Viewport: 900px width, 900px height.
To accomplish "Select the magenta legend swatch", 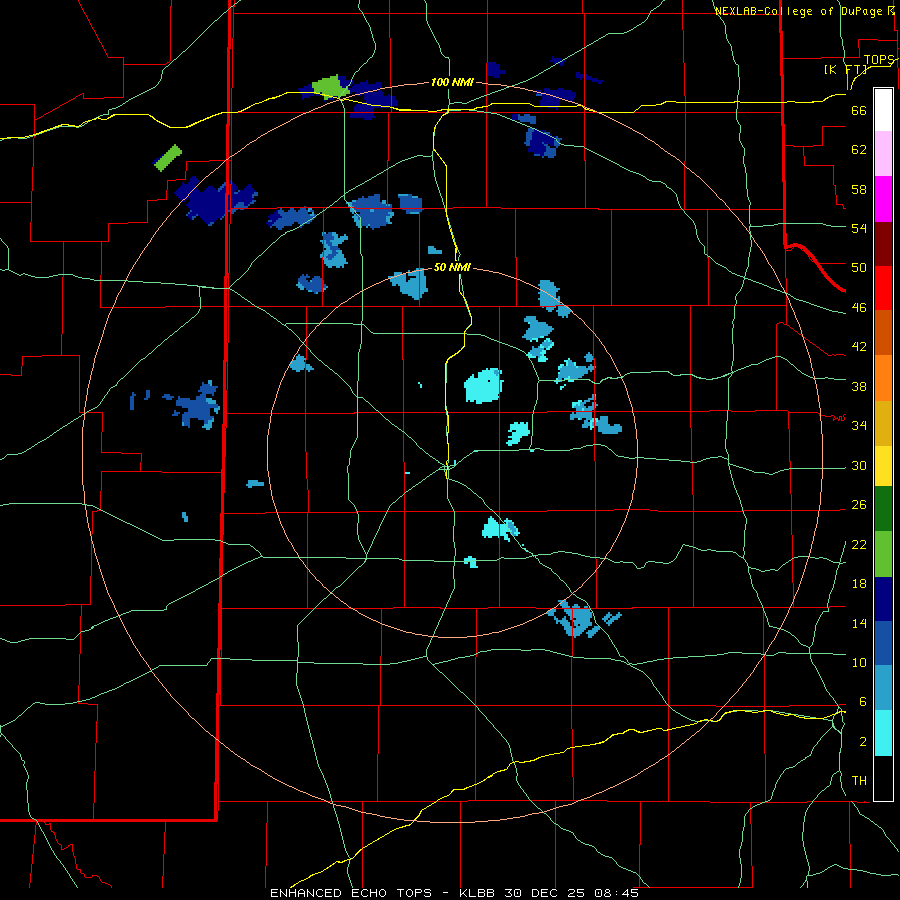I will click(x=883, y=199).
